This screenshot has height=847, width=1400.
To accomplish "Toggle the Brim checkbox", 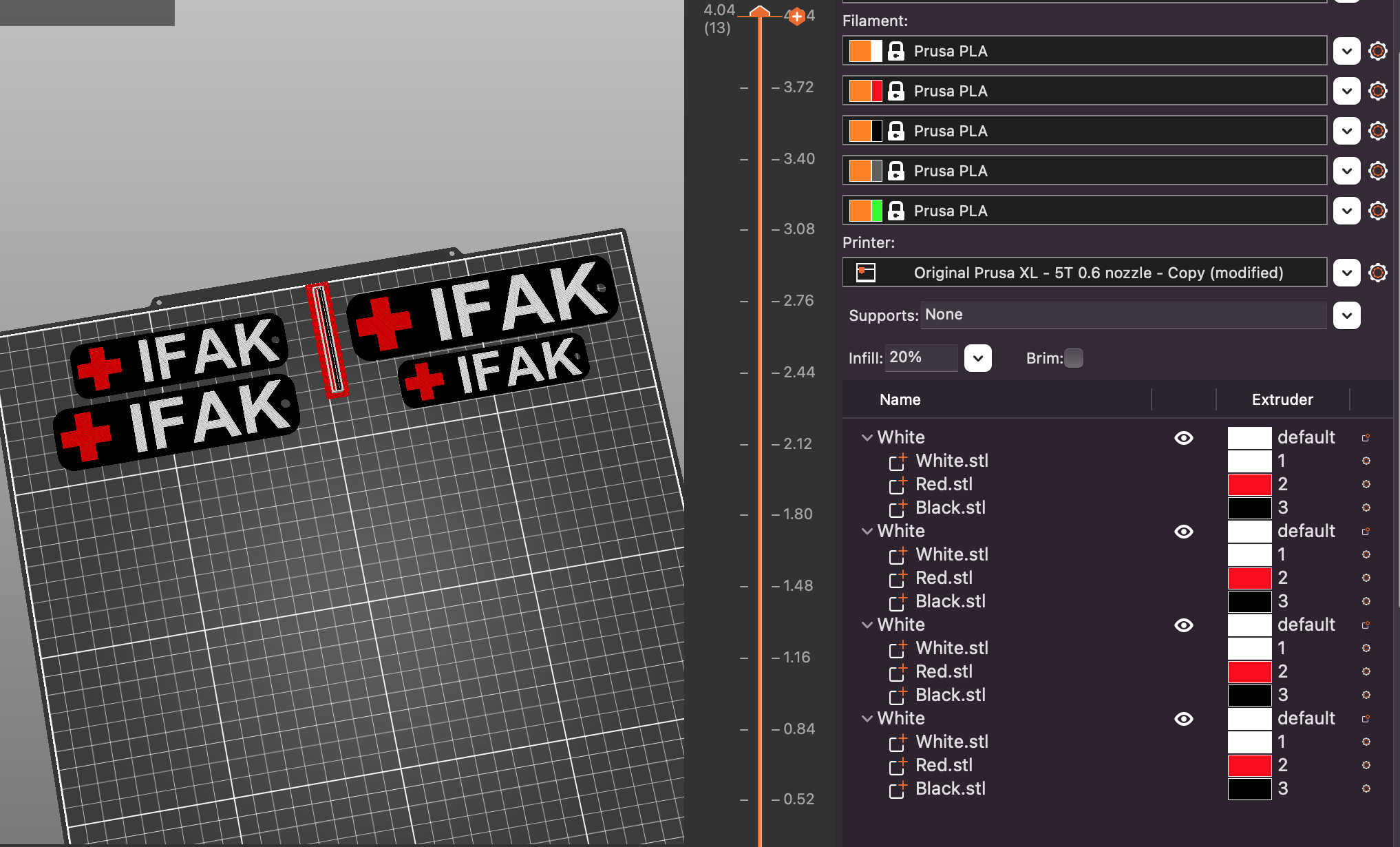I will pos(1073,358).
